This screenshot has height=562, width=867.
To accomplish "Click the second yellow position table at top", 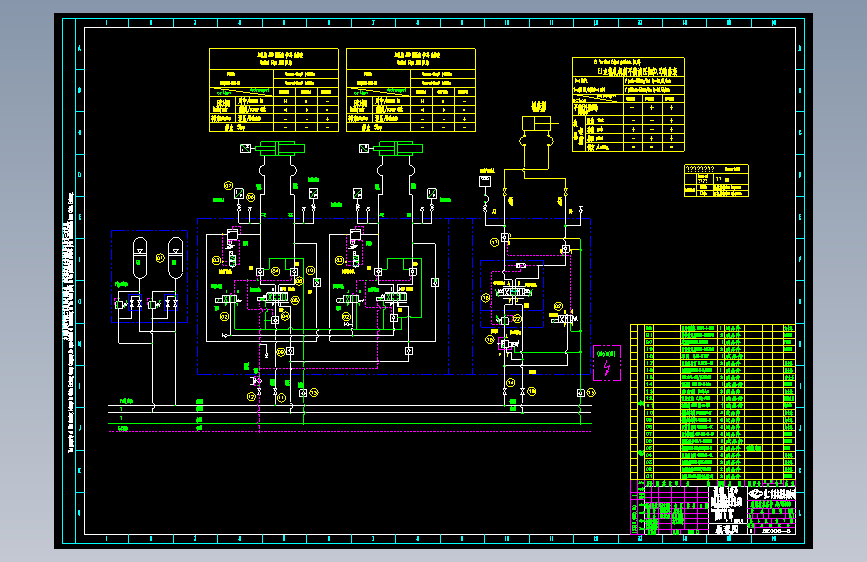I will coord(411,90).
